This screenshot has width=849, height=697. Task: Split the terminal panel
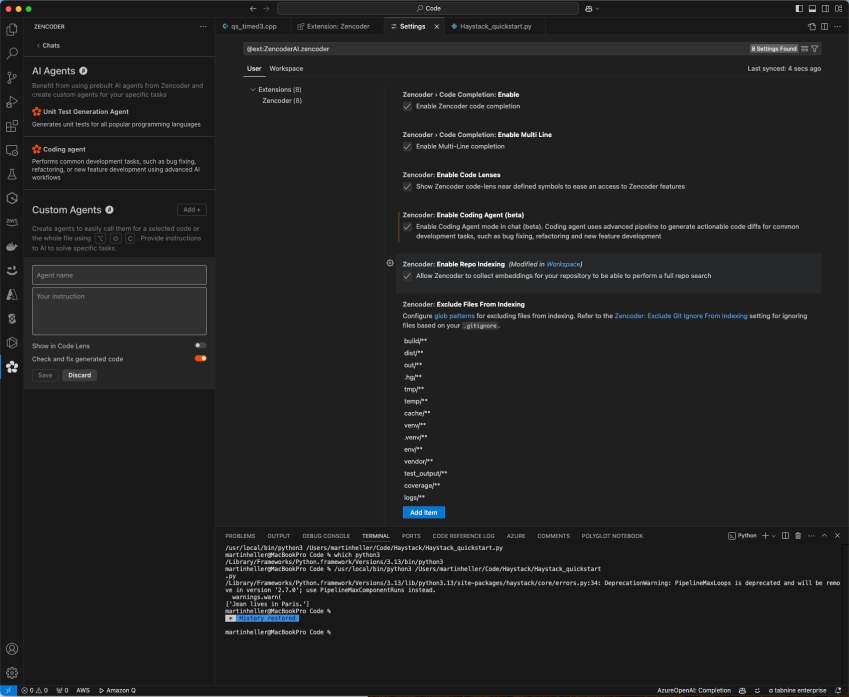(x=786, y=535)
